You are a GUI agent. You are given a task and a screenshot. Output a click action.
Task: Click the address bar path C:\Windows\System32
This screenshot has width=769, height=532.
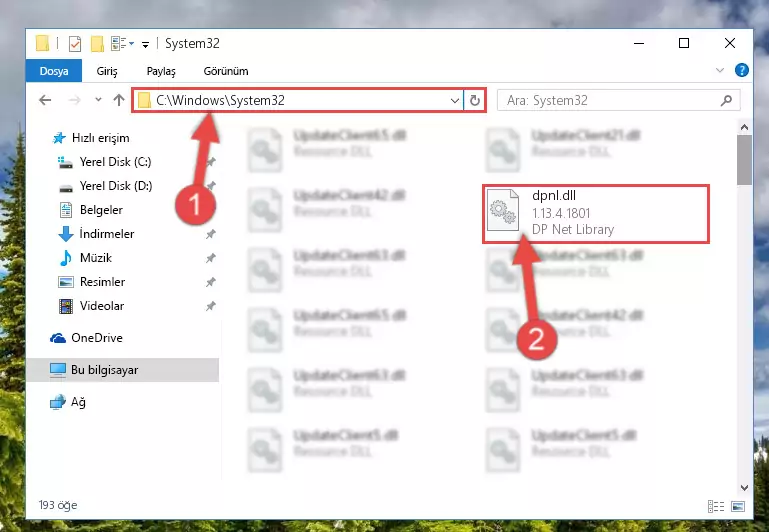pyautogui.click(x=220, y=100)
